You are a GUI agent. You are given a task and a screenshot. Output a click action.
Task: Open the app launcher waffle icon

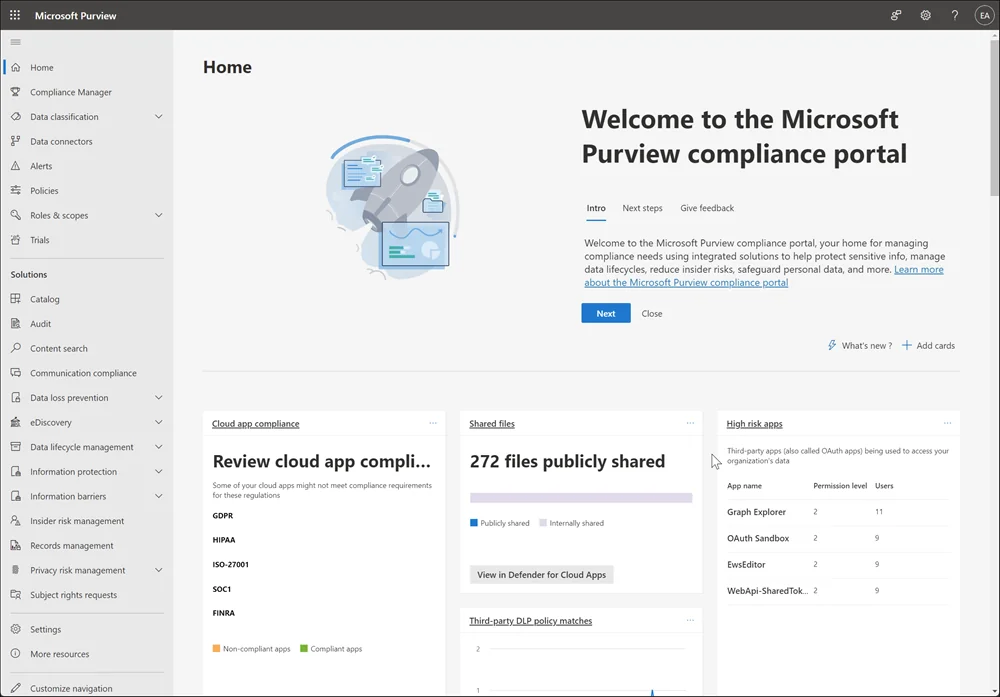[x=15, y=15]
